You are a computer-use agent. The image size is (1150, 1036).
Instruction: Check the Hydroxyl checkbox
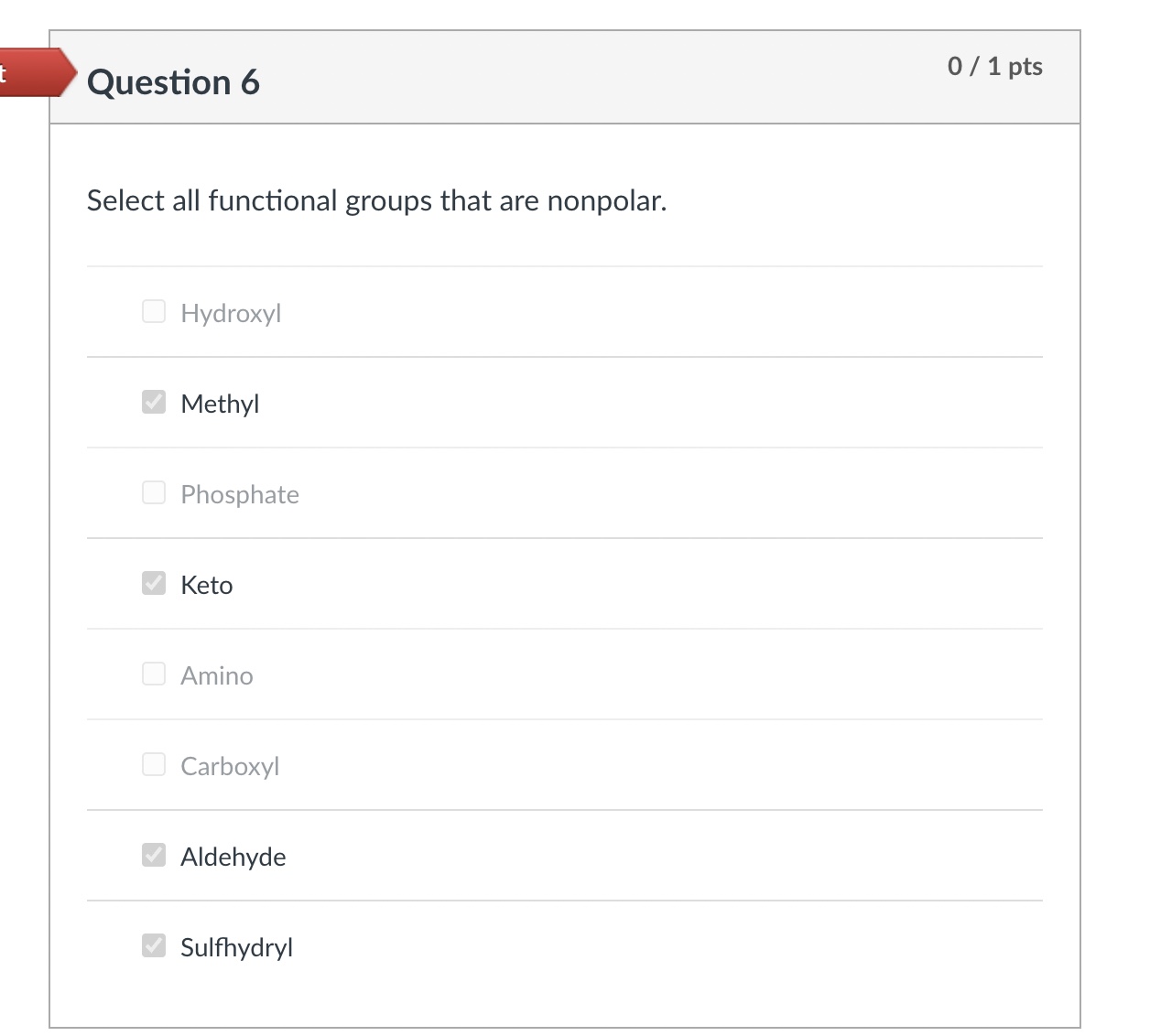(153, 311)
